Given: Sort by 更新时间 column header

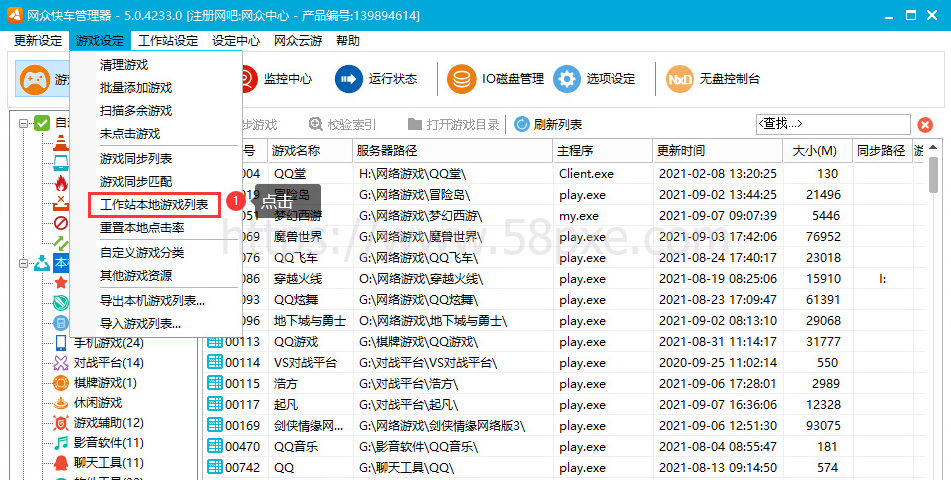Looking at the screenshot, I should click(718, 150).
